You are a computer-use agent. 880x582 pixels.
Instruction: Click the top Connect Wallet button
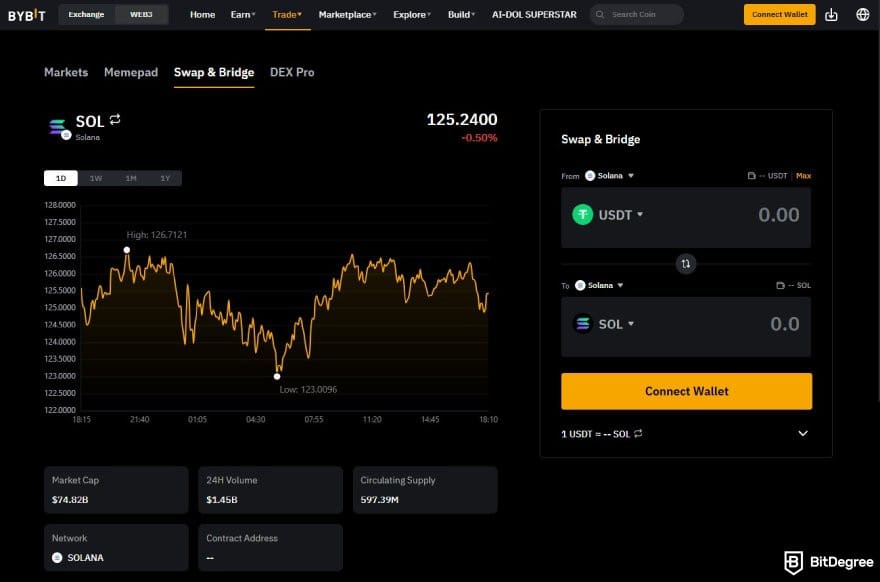coord(780,15)
